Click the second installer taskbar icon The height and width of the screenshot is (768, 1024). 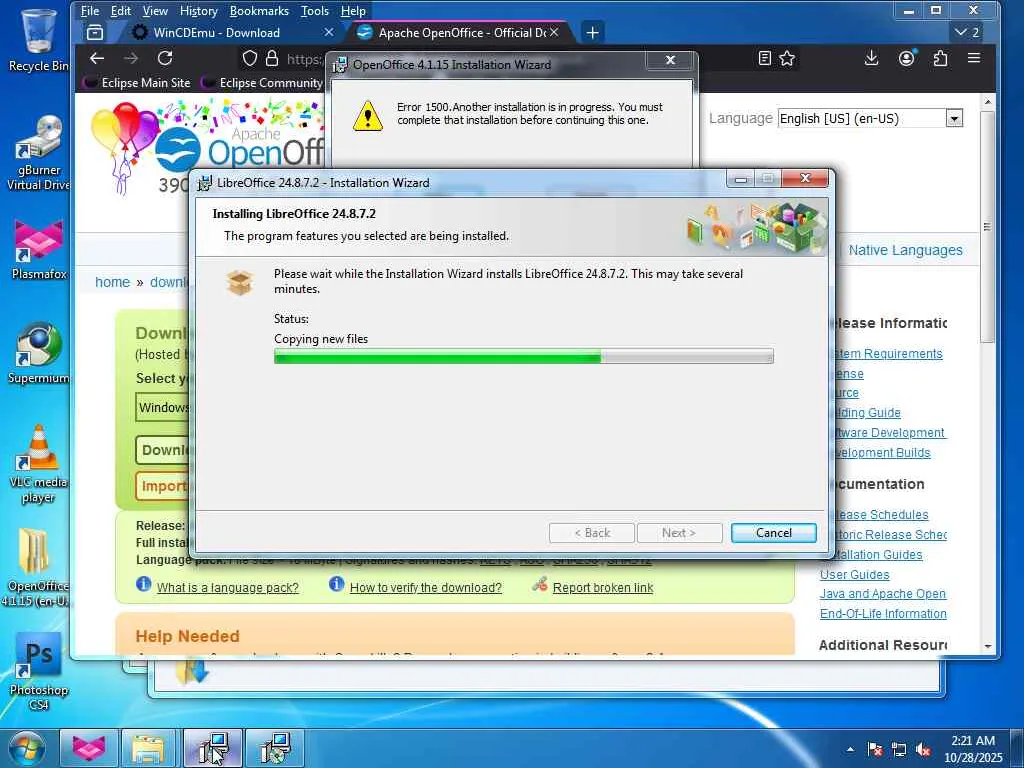click(274, 748)
